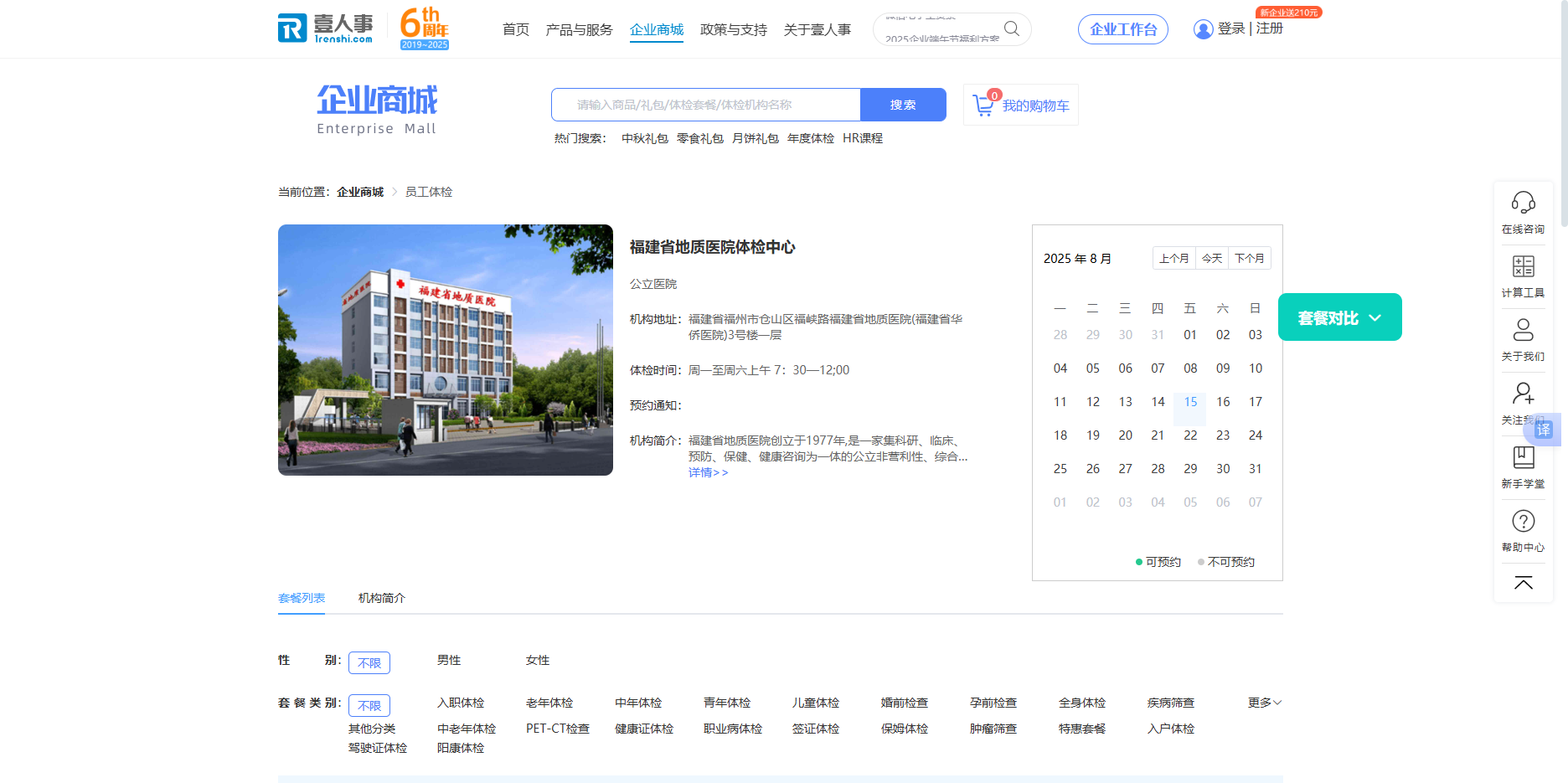Screen dimensions: 1568x783
Task: Expand the 套餐对比 dropdown panel
Action: tap(1340, 317)
